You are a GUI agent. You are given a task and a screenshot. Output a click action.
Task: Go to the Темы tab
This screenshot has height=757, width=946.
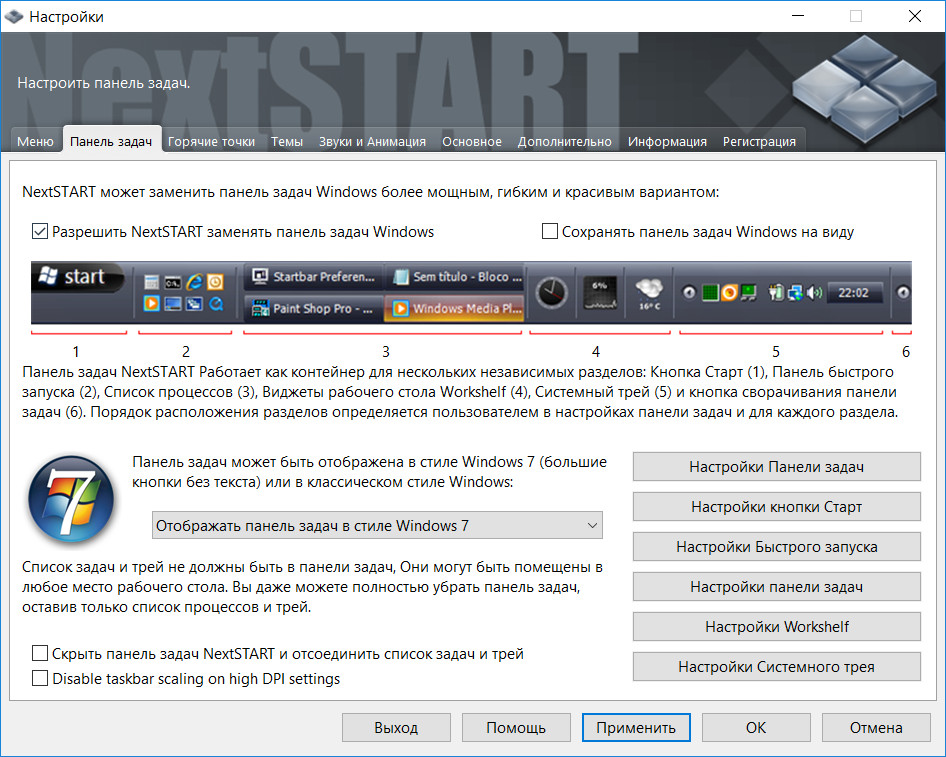coord(287,141)
